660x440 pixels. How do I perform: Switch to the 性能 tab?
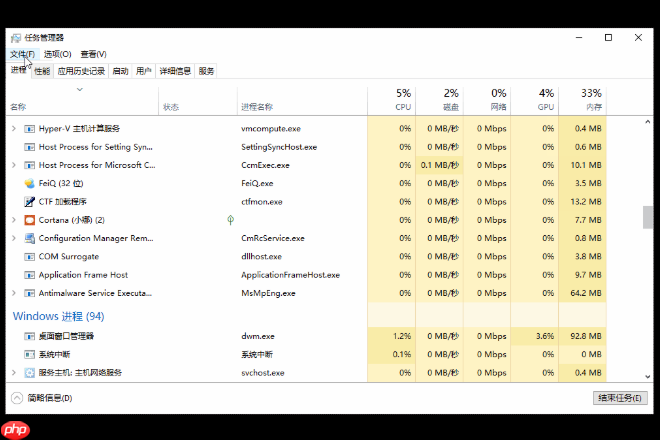point(42,71)
